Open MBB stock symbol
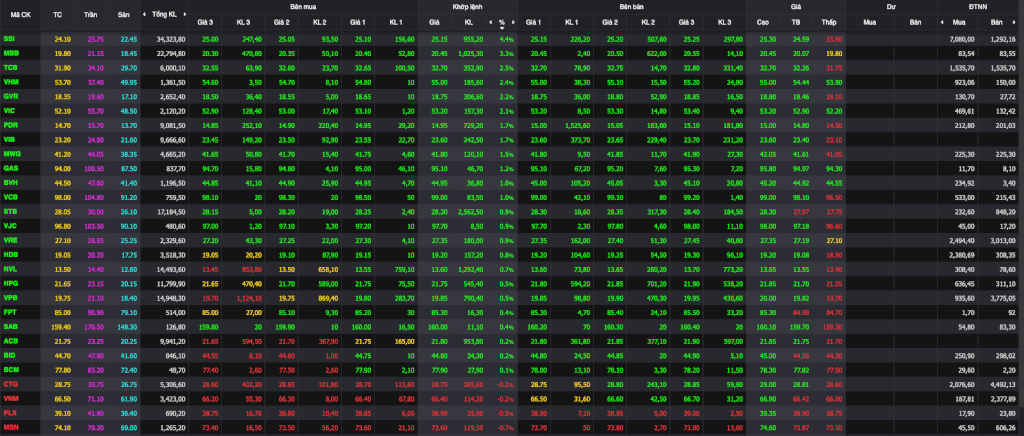 [10, 53]
